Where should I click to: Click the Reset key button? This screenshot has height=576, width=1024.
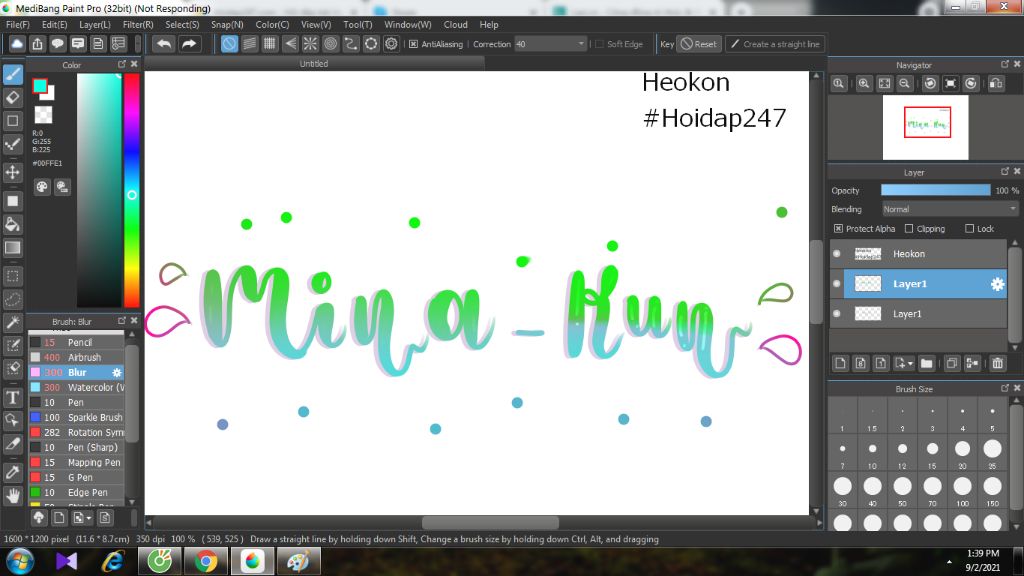pyautogui.click(x=699, y=44)
